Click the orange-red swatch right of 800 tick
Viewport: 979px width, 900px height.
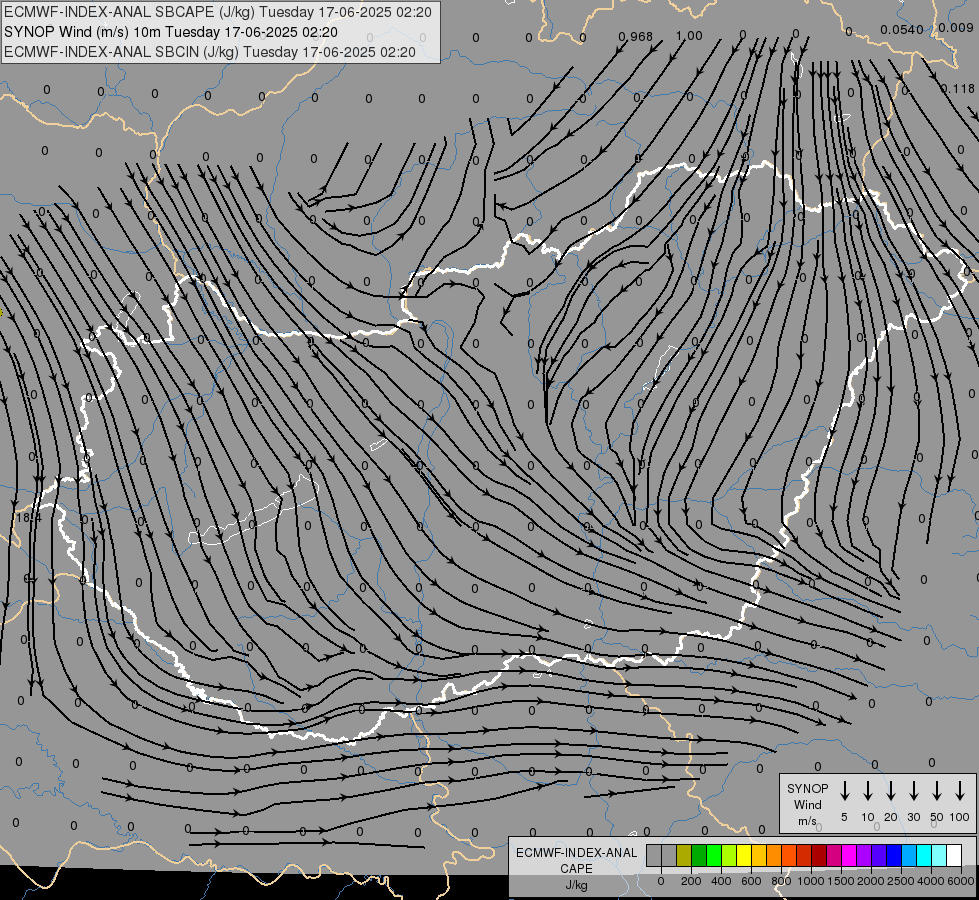789,856
